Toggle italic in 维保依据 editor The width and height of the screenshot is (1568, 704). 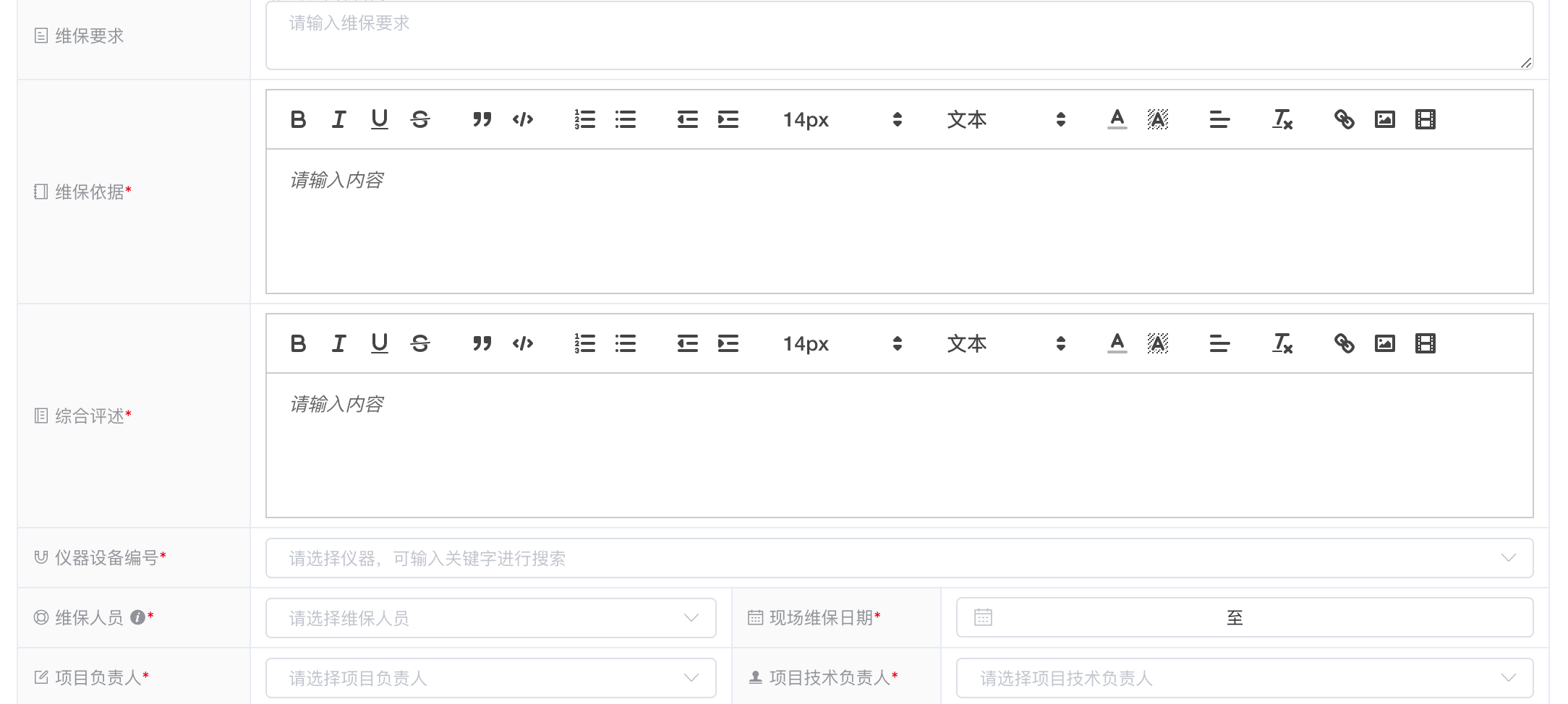click(338, 119)
